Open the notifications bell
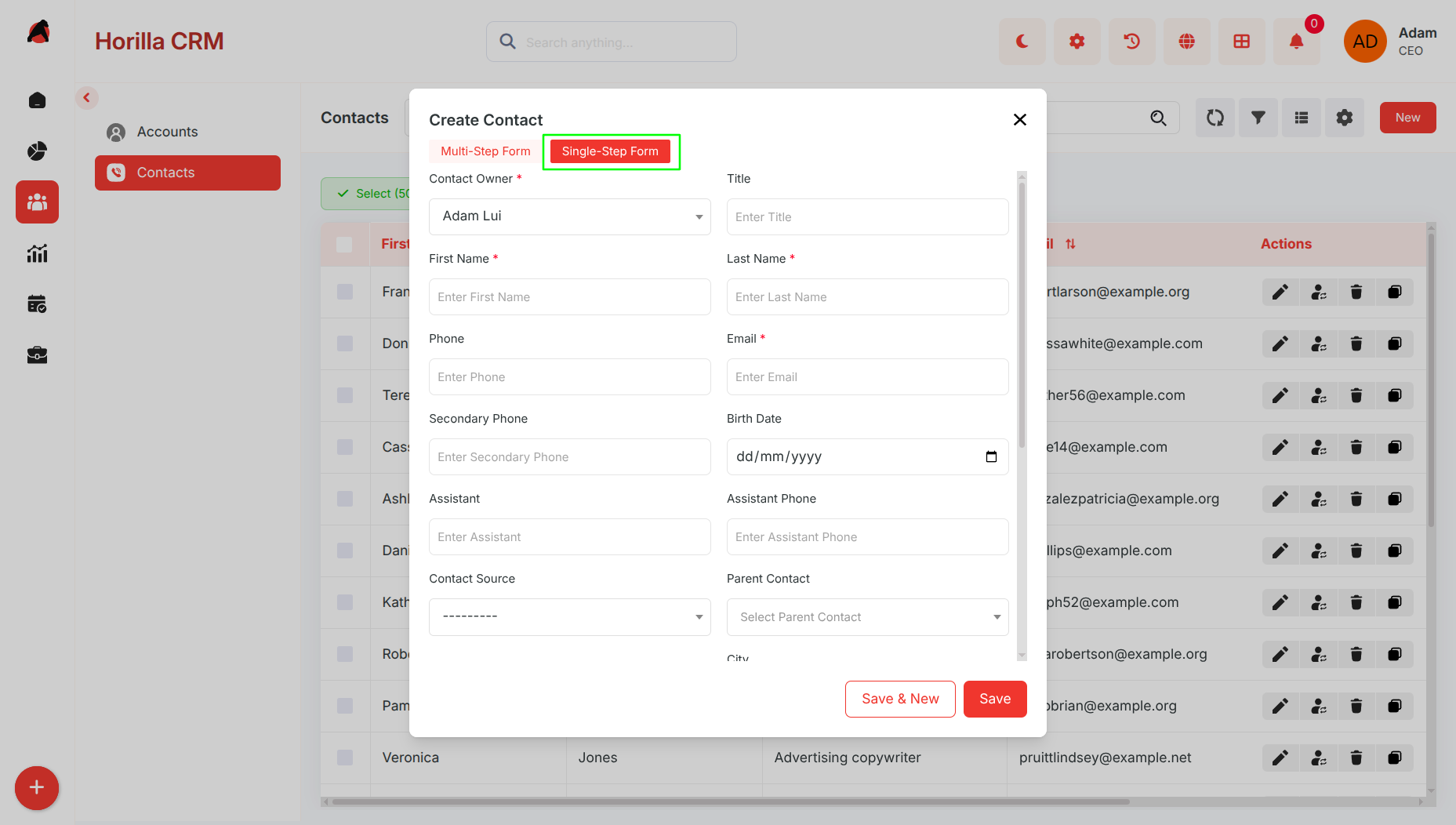Image resolution: width=1456 pixels, height=825 pixels. click(1296, 42)
